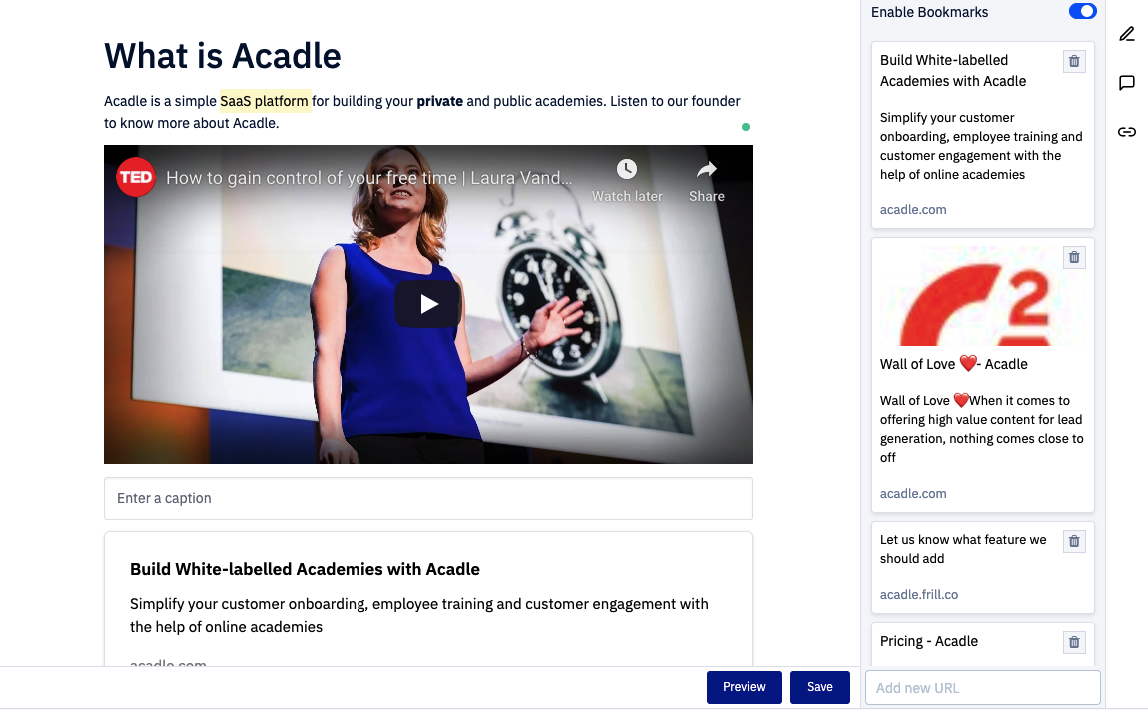Click the Enable Bookmarks label
The width and height of the screenshot is (1148, 710).
click(x=929, y=12)
